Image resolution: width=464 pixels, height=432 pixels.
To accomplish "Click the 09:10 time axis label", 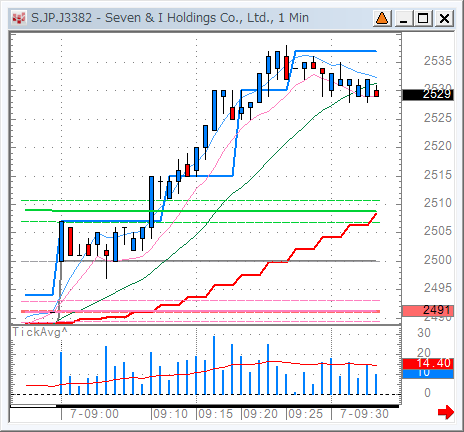I will (171, 414).
